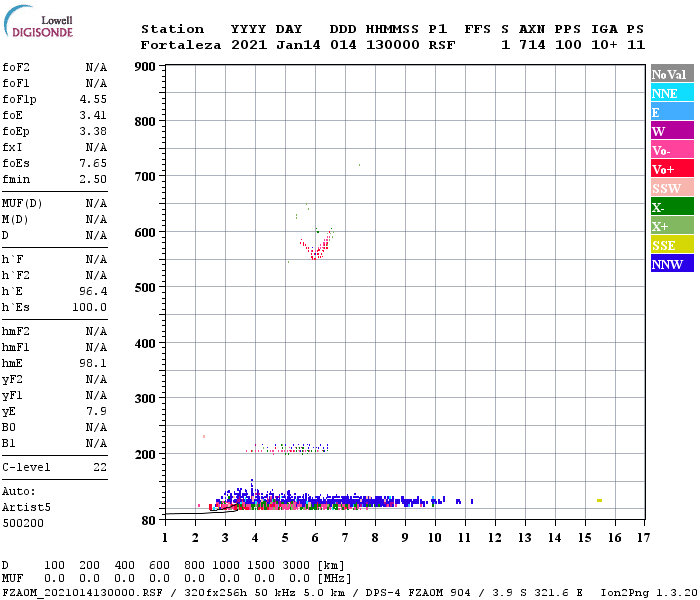Select the Vo- pink legend swatch

coord(672,150)
